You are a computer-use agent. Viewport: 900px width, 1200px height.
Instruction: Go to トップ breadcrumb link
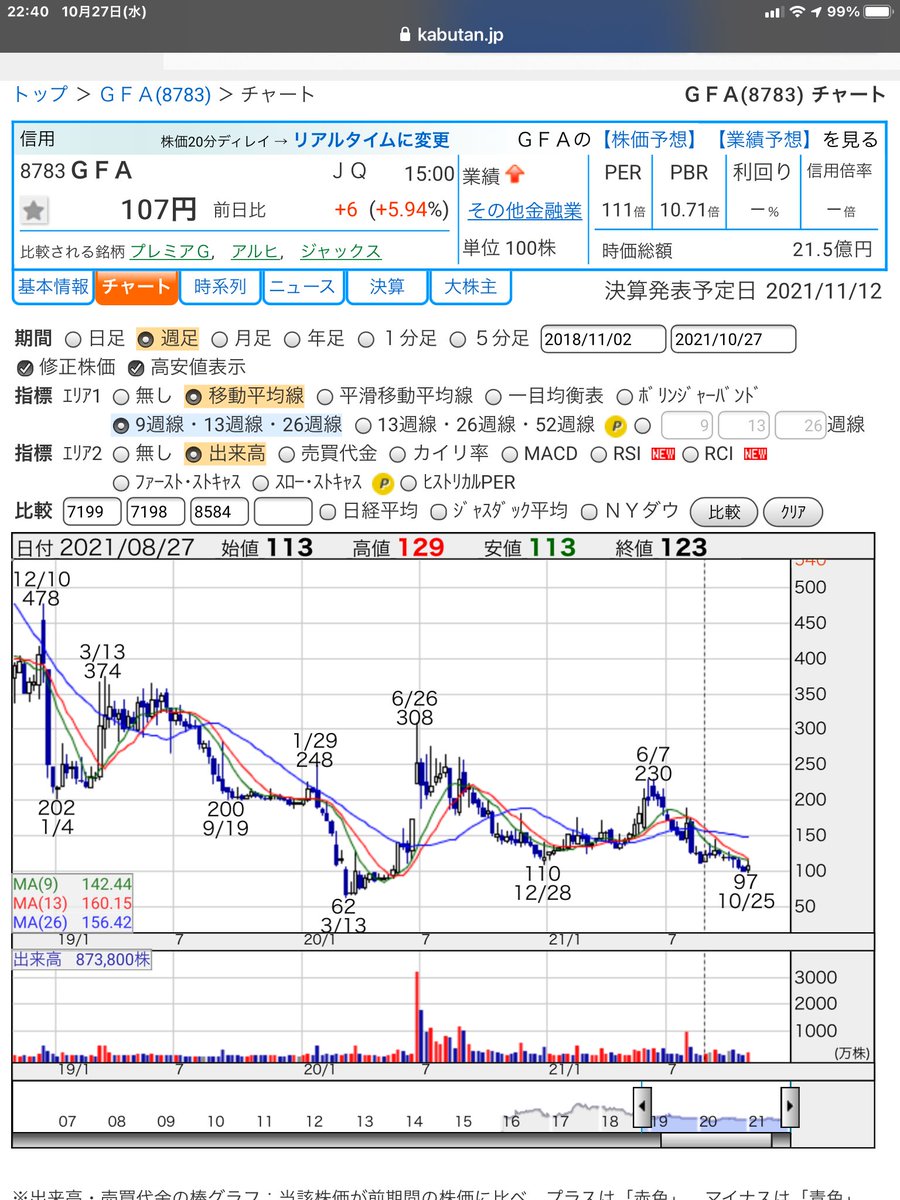40,94
